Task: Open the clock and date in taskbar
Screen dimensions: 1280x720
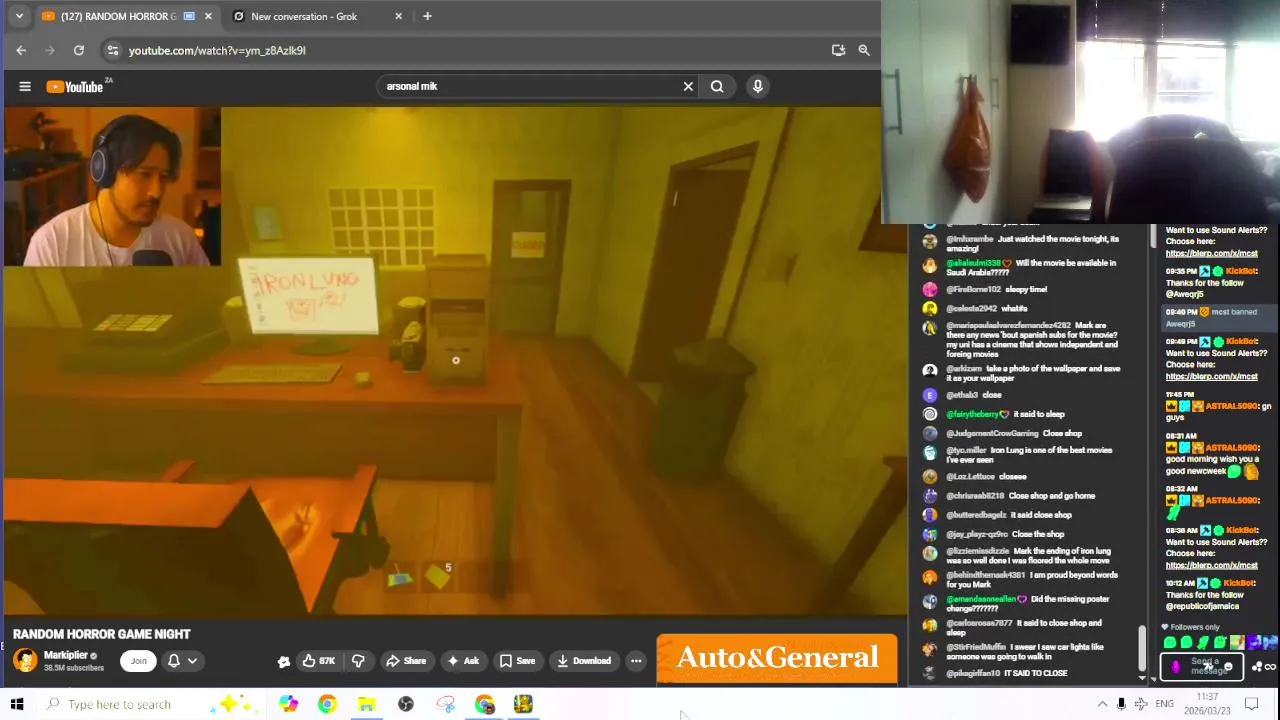Action: (x=1208, y=704)
